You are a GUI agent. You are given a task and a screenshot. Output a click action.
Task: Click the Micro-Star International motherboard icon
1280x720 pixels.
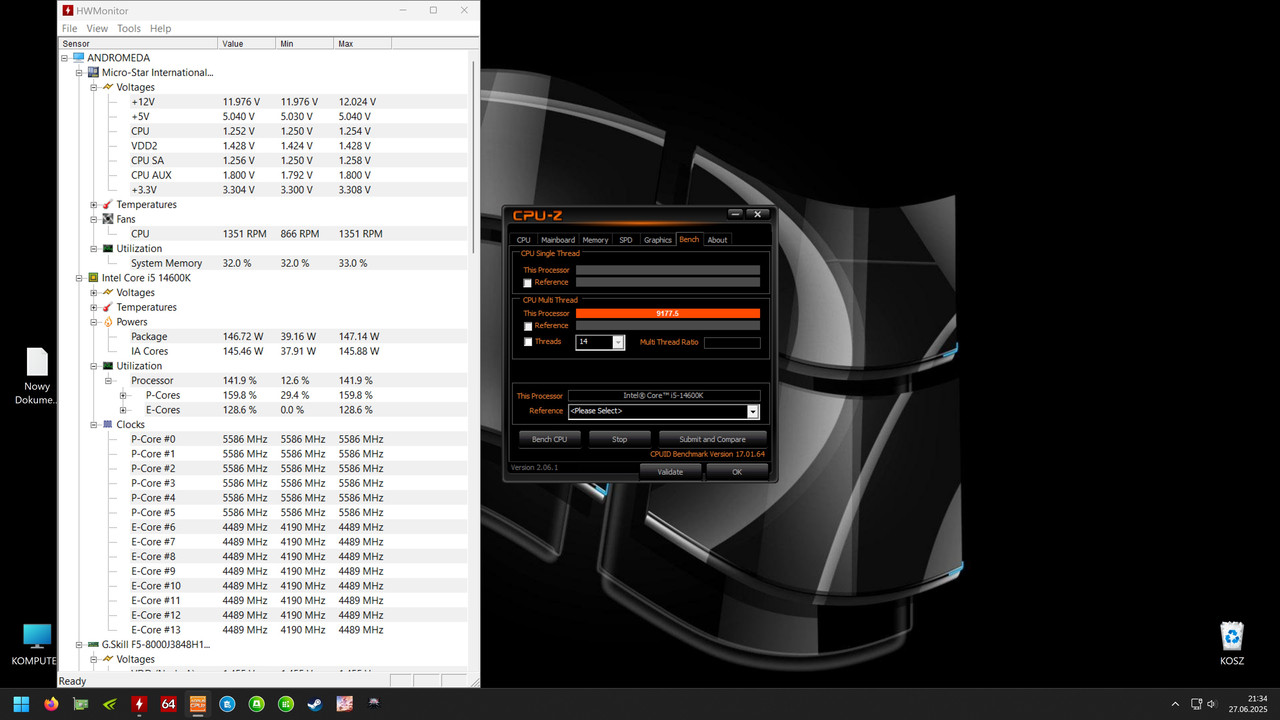94,72
